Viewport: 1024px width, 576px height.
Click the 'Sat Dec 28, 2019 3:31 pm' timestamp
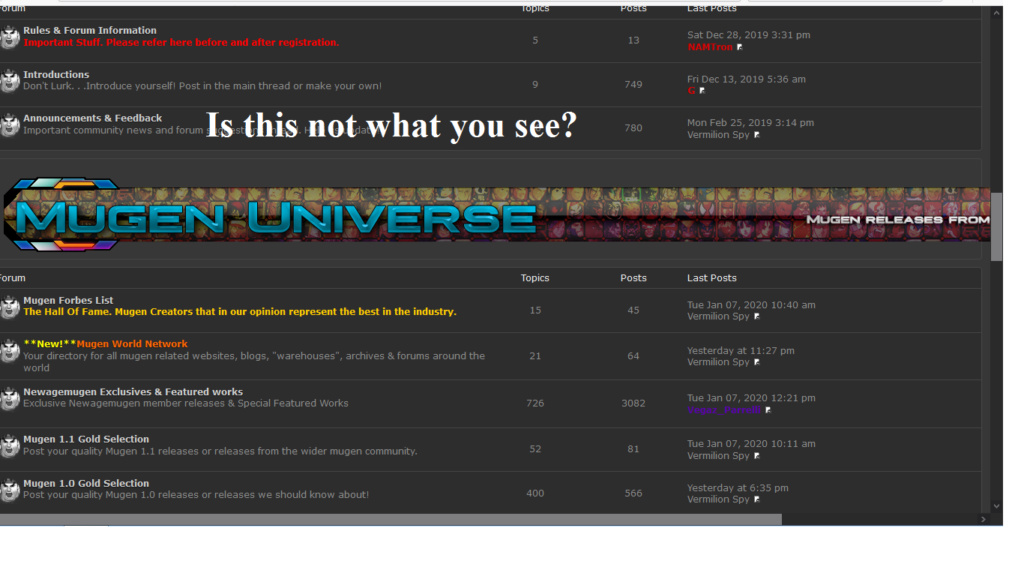pyautogui.click(x=748, y=35)
